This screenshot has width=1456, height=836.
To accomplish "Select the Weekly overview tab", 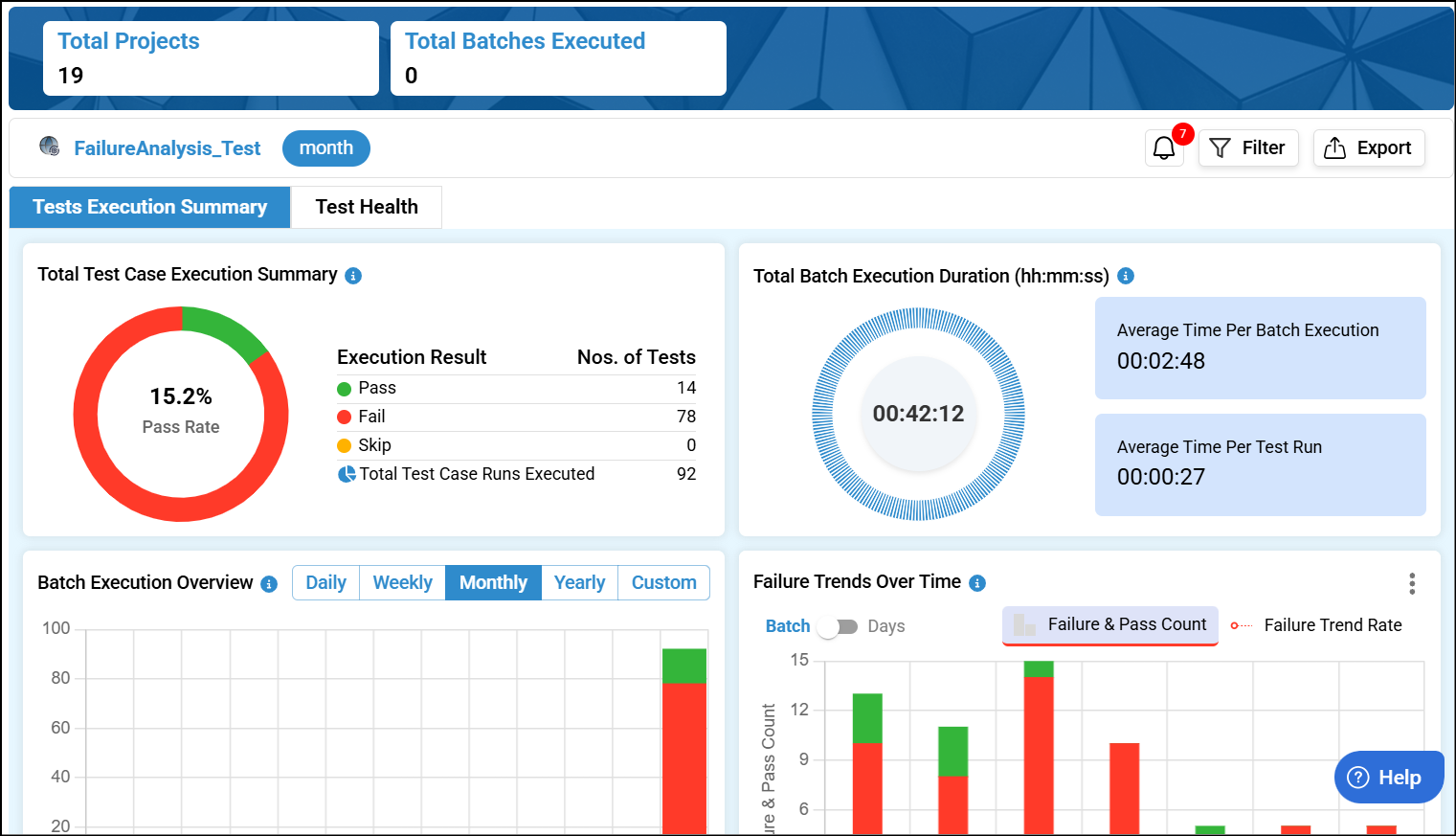I will pos(402,582).
